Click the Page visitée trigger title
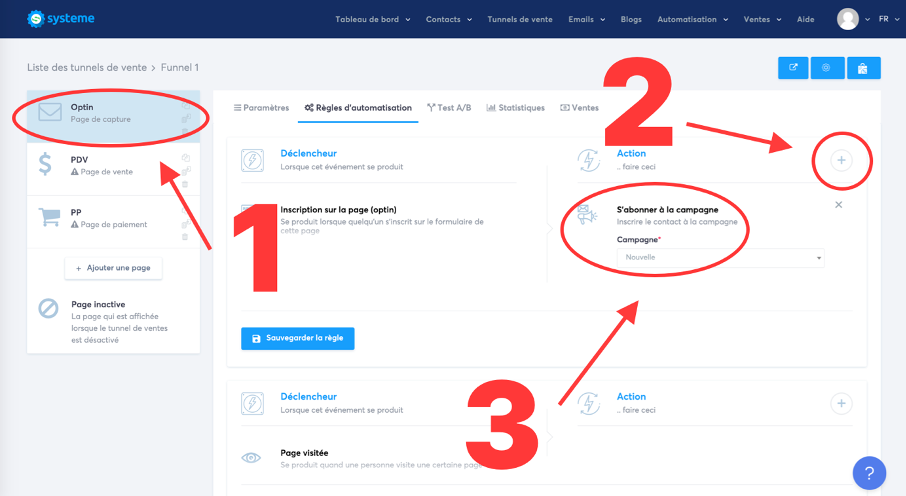This screenshot has width=906, height=496. (x=305, y=453)
